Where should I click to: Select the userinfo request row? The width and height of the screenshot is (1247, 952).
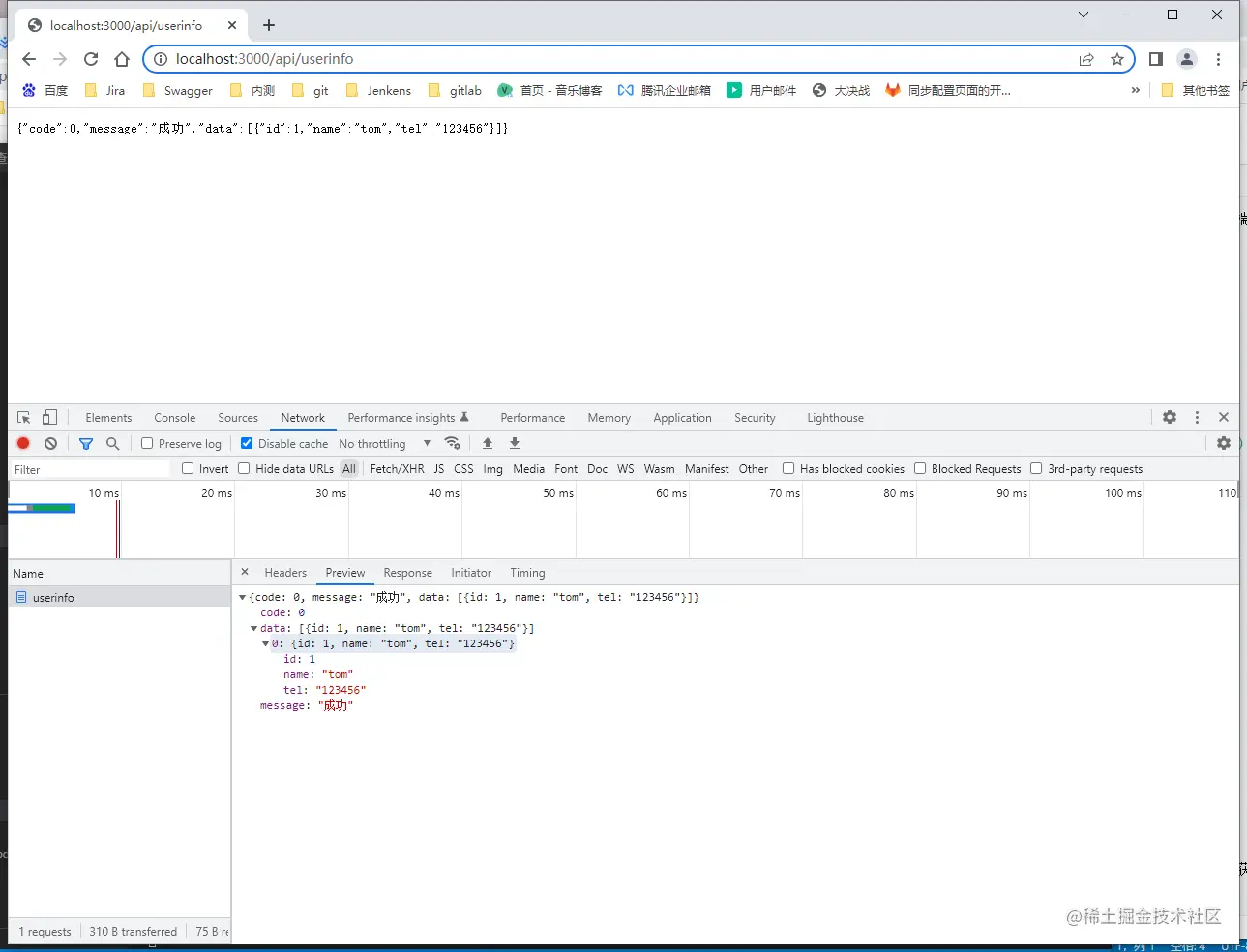point(119,597)
